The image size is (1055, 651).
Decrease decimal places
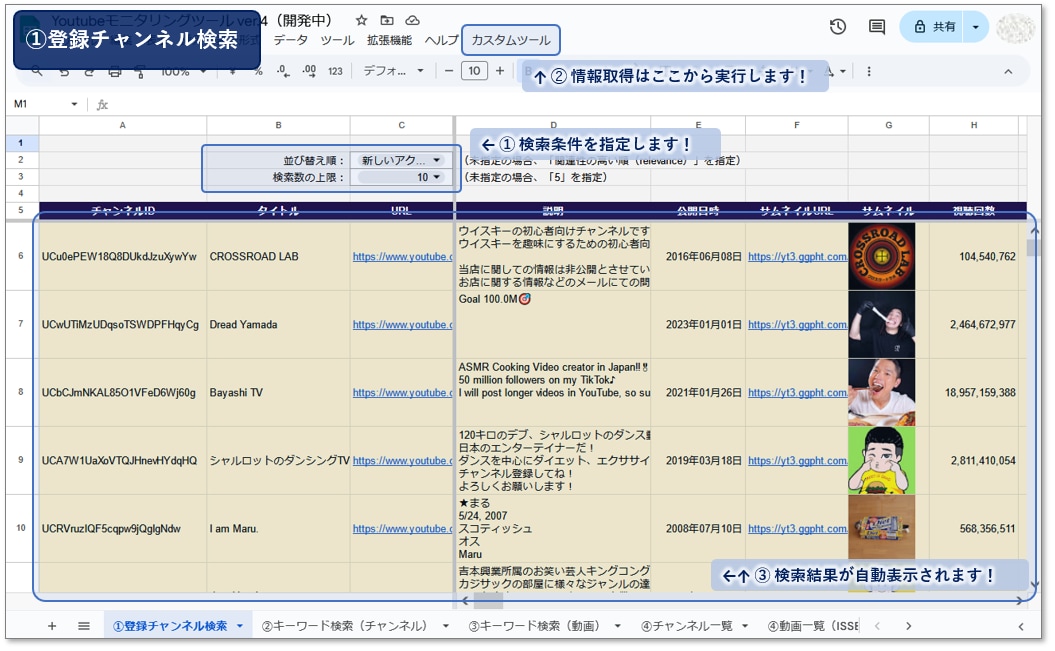pyautogui.click(x=283, y=71)
